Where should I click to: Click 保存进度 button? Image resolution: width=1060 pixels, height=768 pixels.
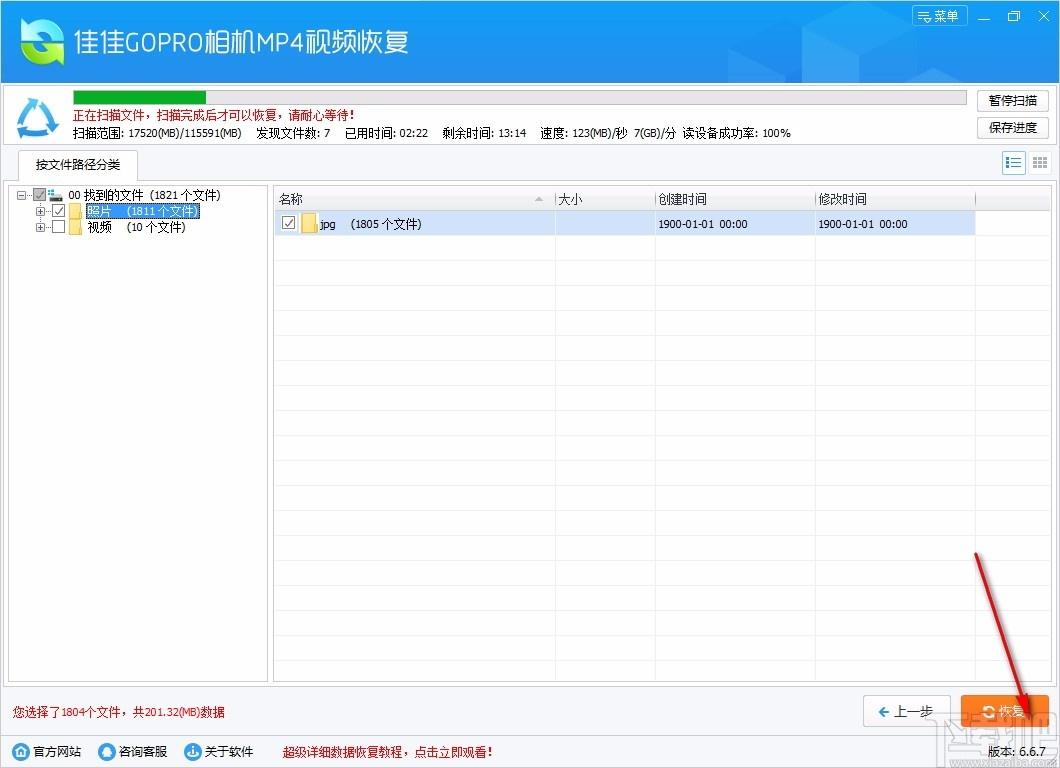tap(1012, 128)
